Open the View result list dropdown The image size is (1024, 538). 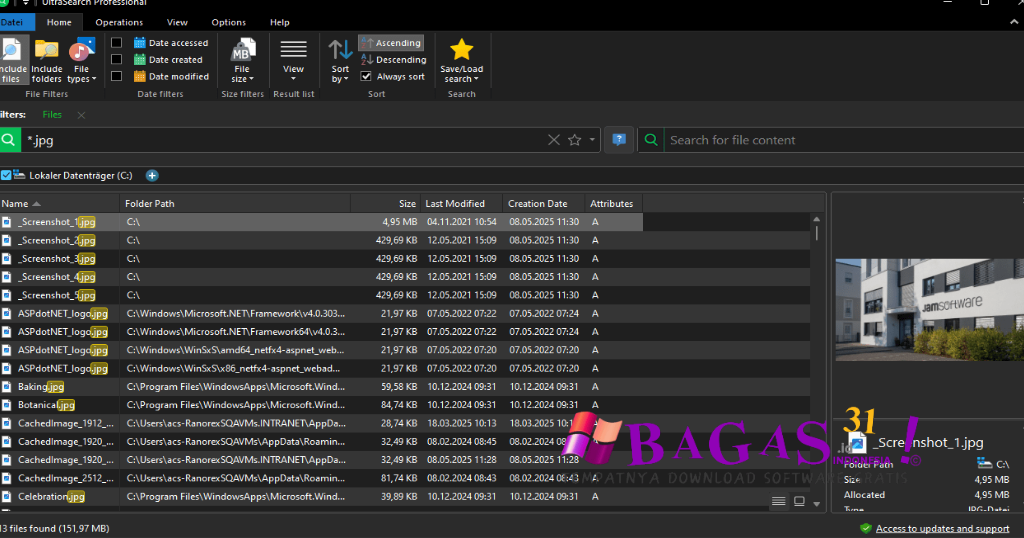click(293, 61)
